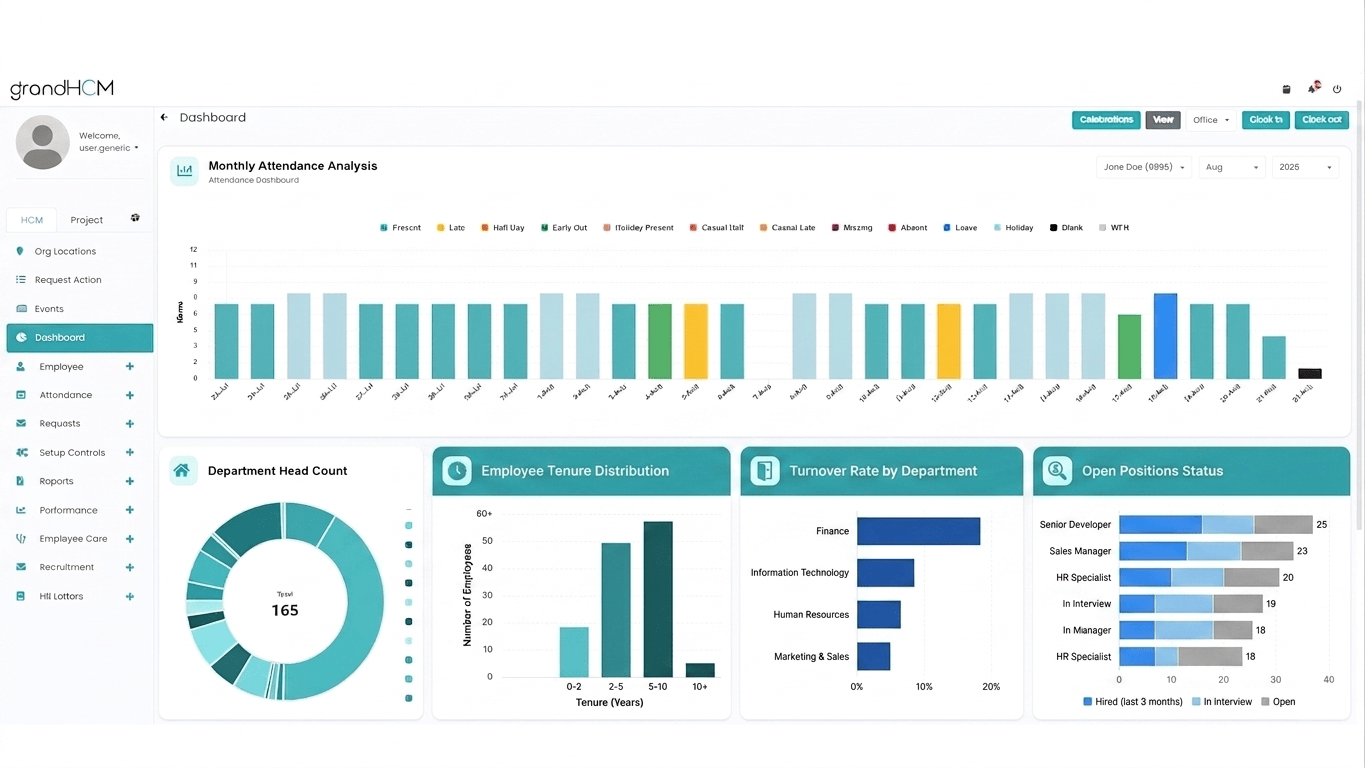Click the Requests envelope icon

point(21,424)
